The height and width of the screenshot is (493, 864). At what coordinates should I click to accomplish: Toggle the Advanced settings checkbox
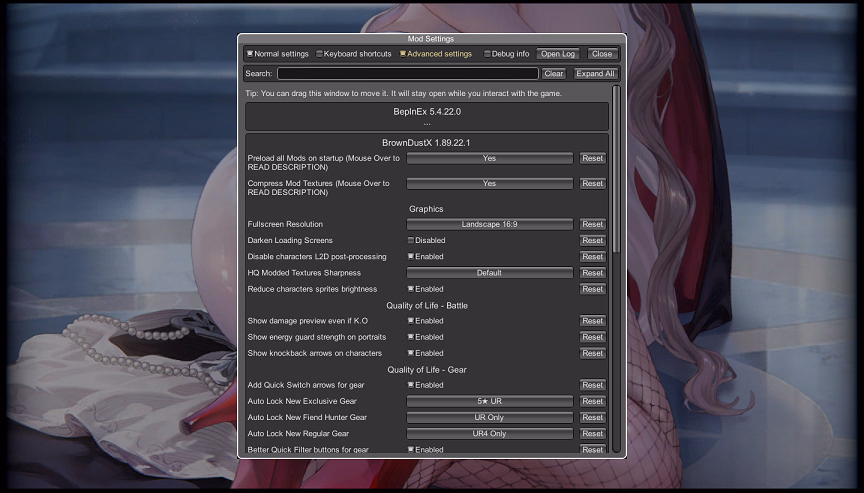coord(403,54)
